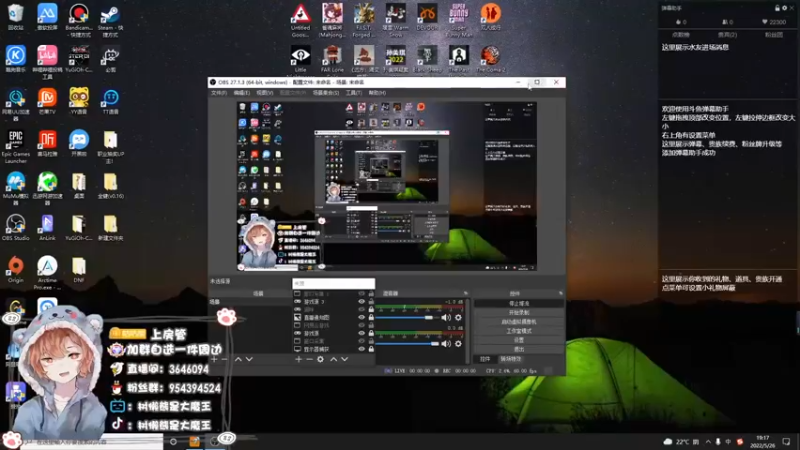Screen dimensions: 800x450
Task: Pop out the controls dock
Action: pos(561,293)
